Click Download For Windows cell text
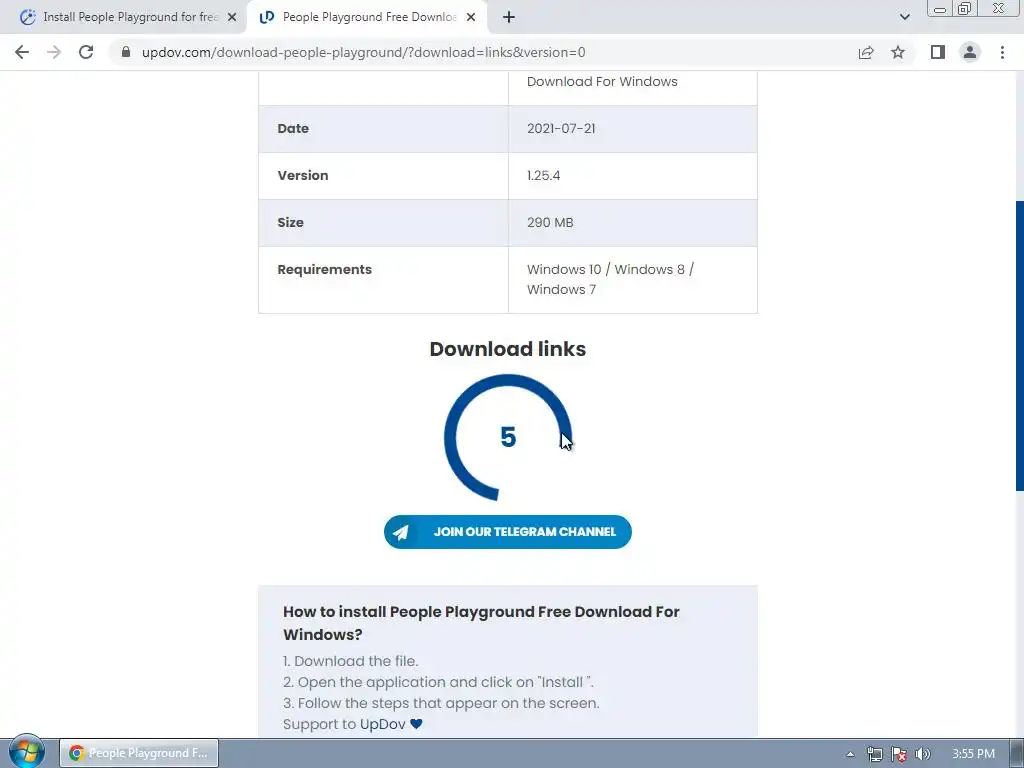Viewport: 1024px width, 768px height. point(602,82)
